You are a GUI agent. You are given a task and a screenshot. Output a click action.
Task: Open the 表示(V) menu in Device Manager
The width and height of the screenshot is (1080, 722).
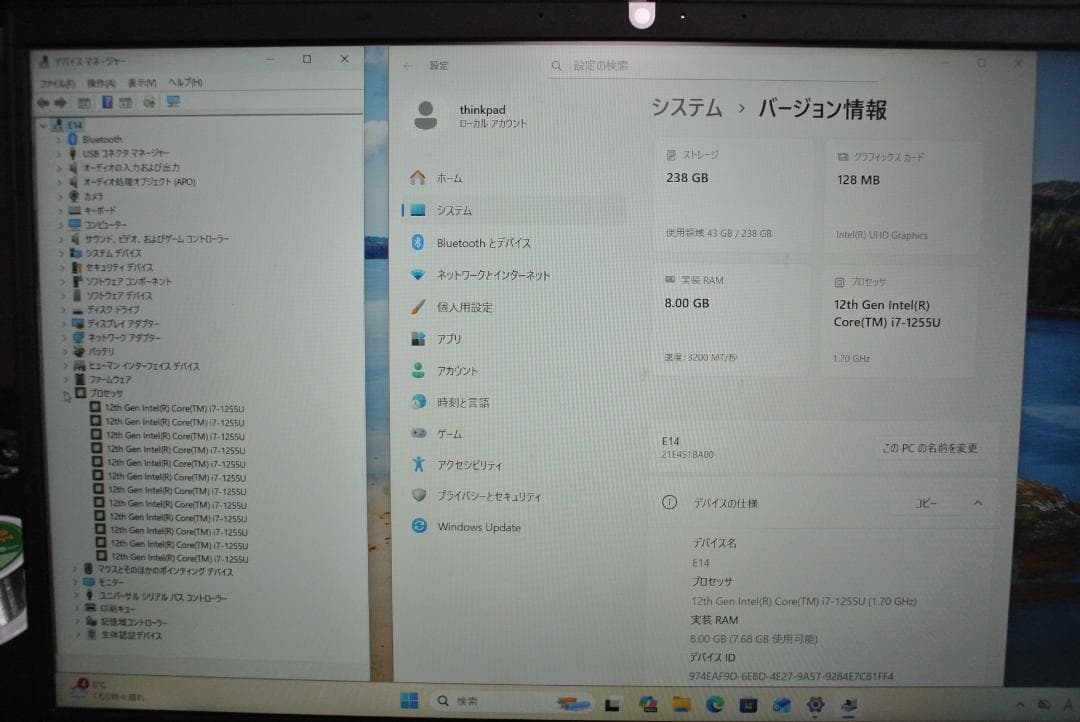click(x=142, y=83)
